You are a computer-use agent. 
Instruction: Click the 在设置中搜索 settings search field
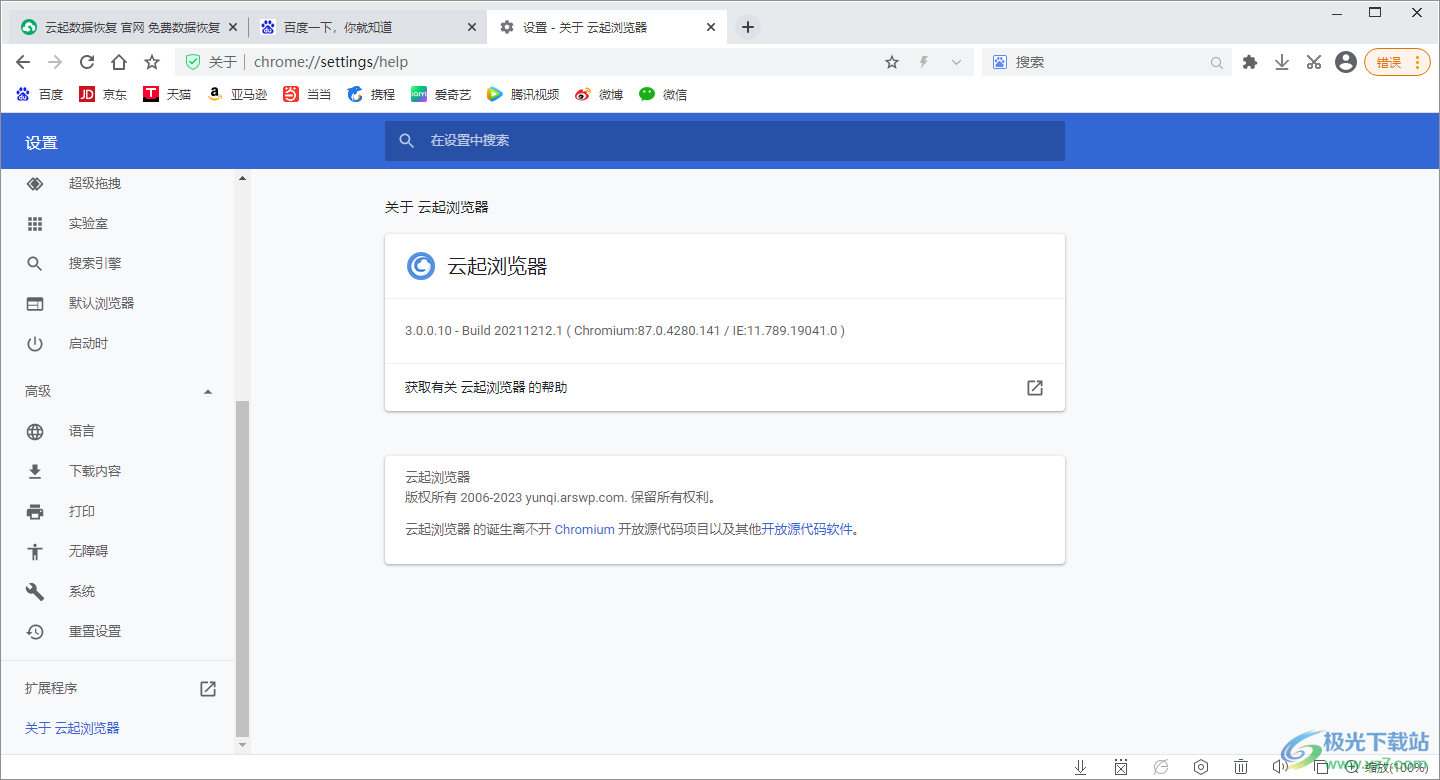click(x=725, y=141)
